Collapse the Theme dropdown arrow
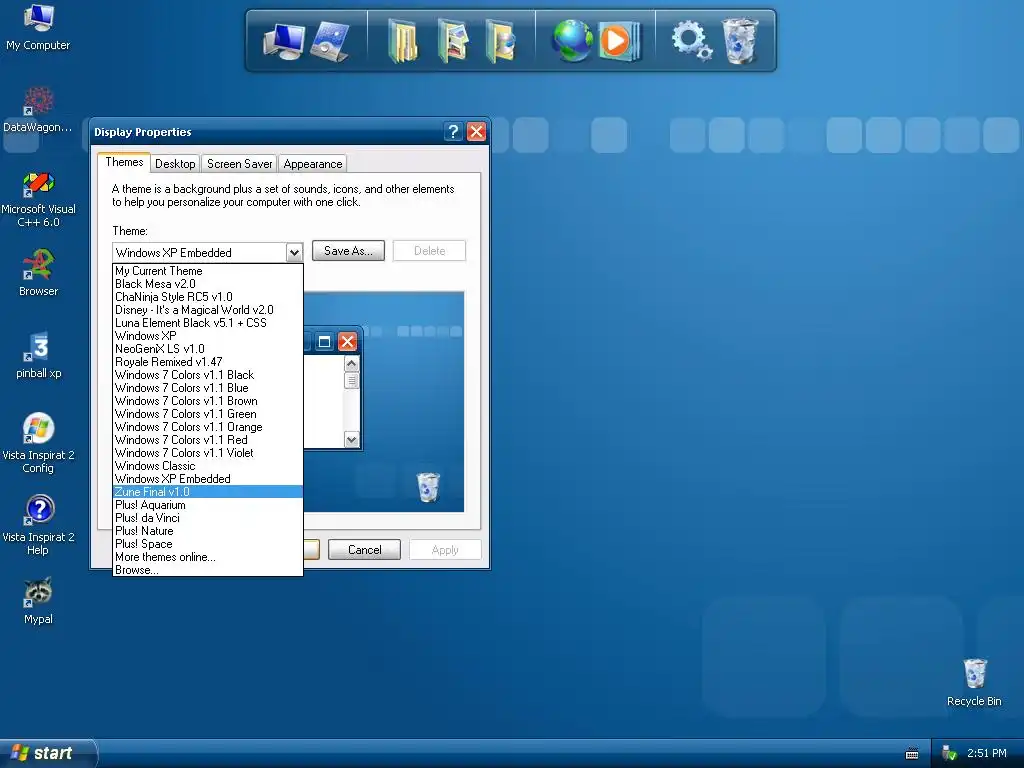 tap(294, 252)
